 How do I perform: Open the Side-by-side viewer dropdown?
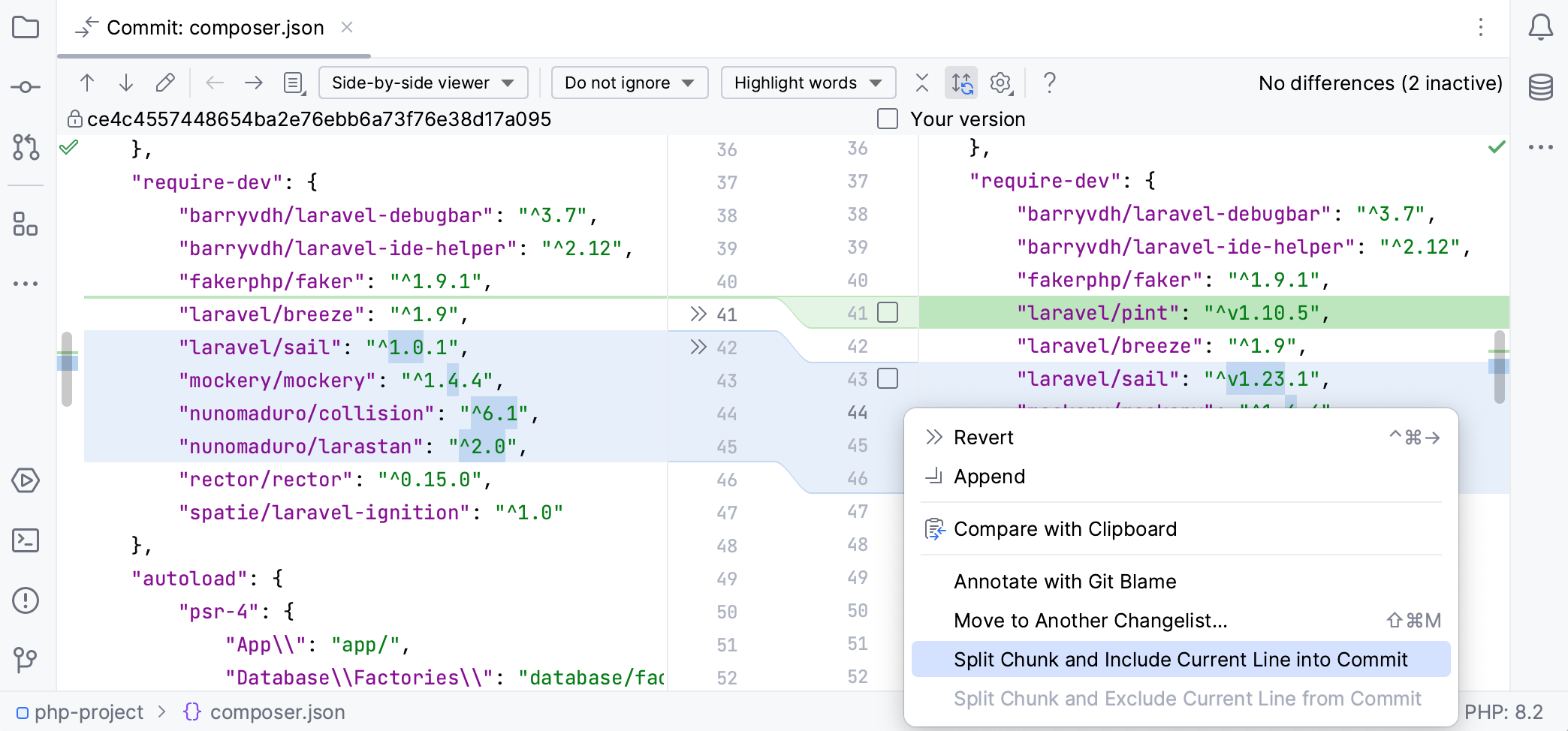click(x=423, y=83)
